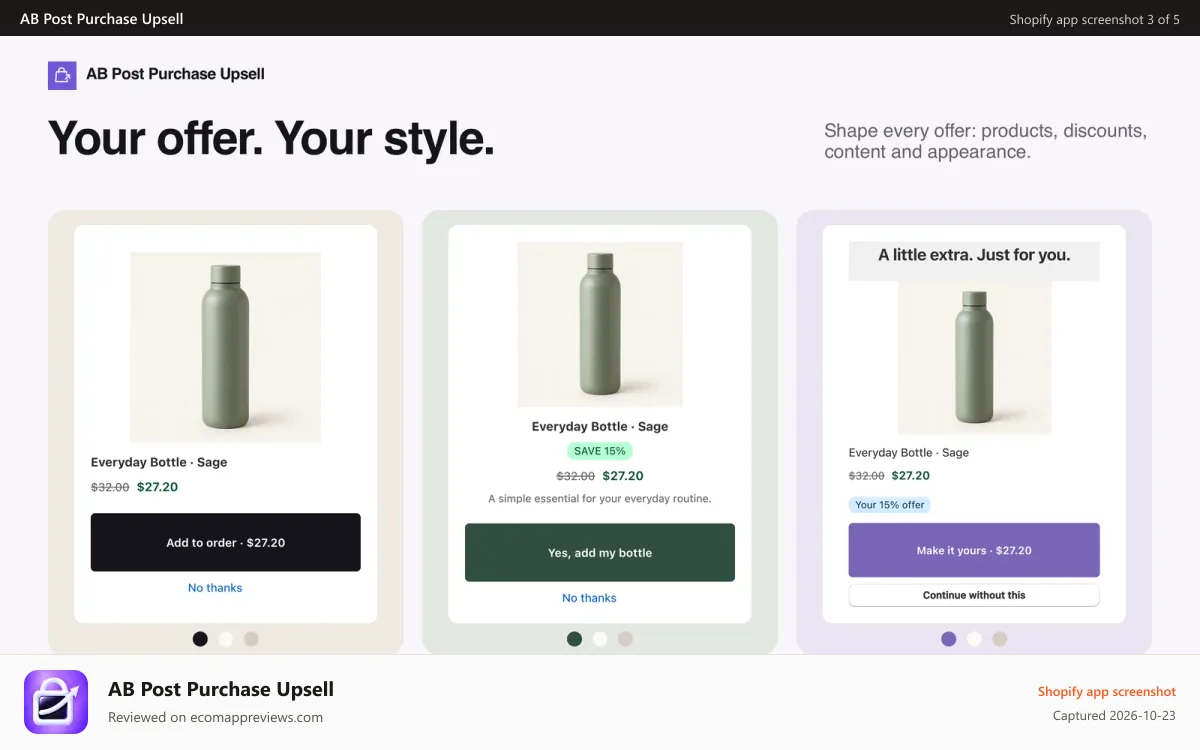Click the $27.20 green price in the purple card
The width and height of the screenshot is (1200, 750).
[x=911, y=476]
